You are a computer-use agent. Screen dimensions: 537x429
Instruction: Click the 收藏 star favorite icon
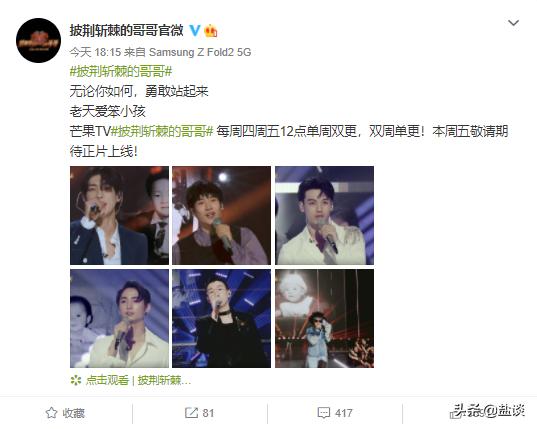coord(51,413)
